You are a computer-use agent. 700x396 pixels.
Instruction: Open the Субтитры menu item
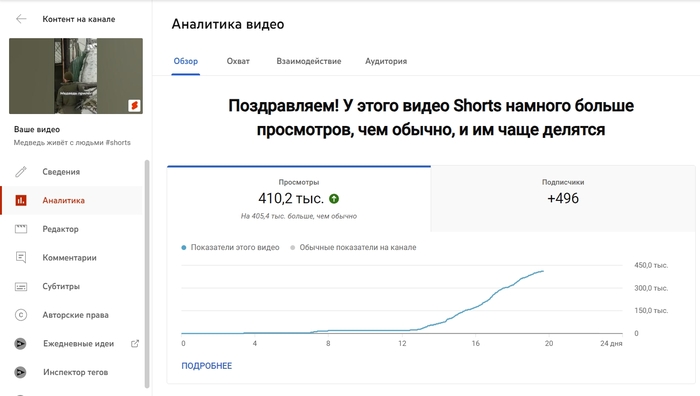pyautogui.click(x=71, y=286)
